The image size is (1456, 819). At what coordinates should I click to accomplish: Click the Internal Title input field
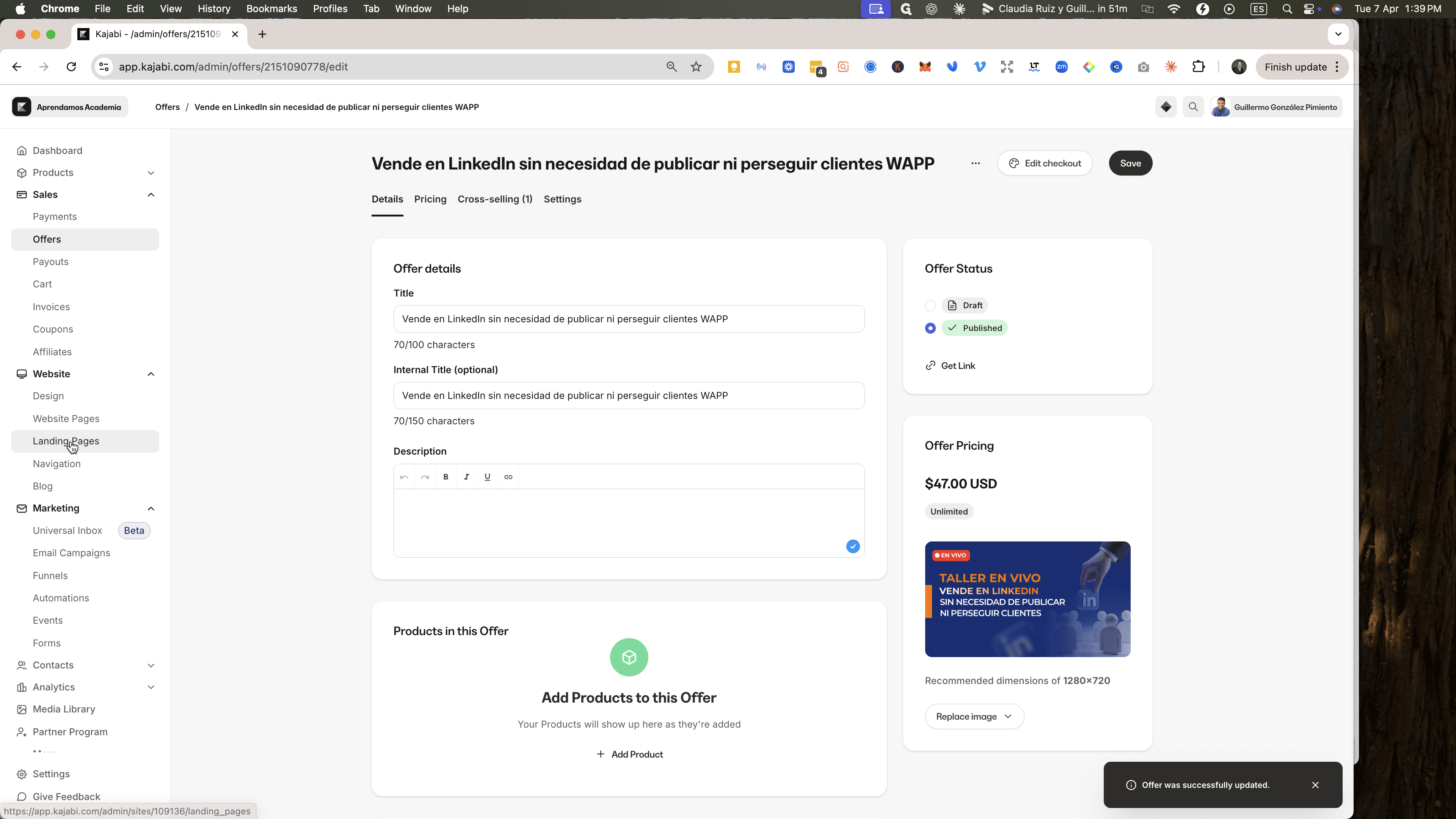(629, 395)
